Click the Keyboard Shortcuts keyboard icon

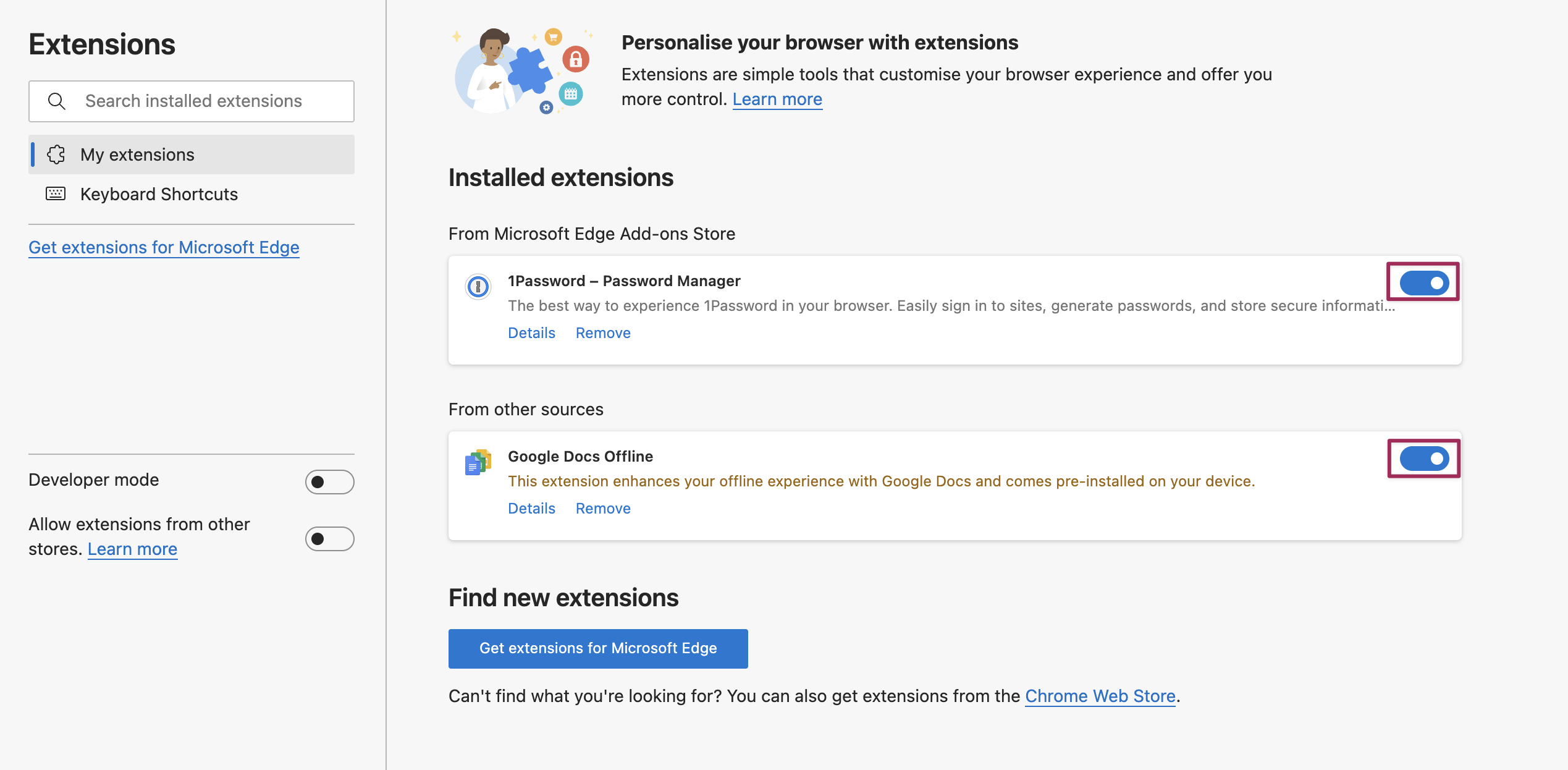pyautogui.click(x=56, y=194)
